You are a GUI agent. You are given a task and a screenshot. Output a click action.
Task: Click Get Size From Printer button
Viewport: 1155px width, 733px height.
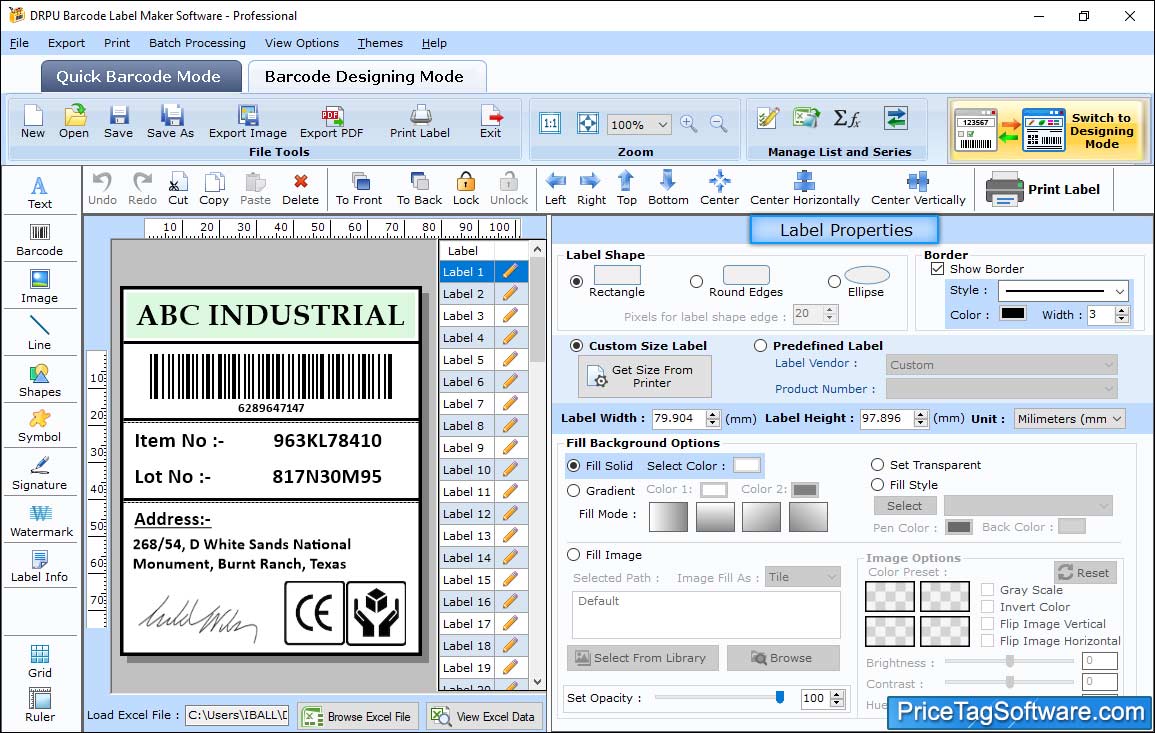(645, 376)
